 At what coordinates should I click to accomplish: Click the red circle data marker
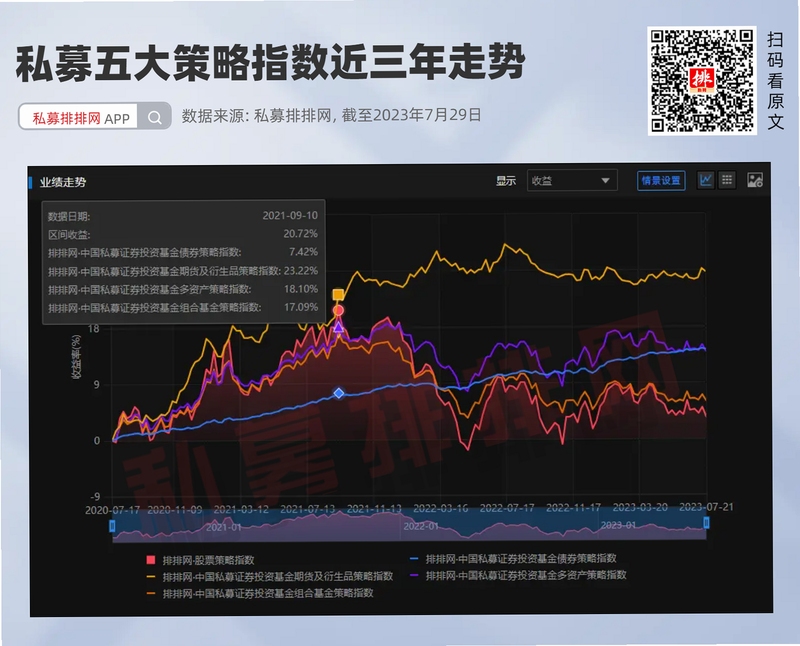pos(338,310)
